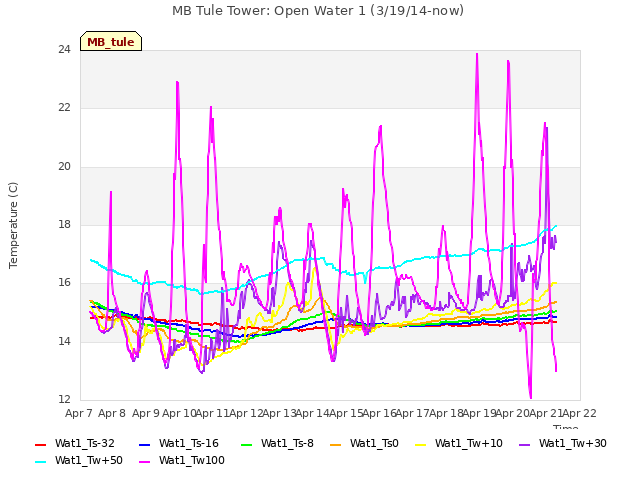Click the magenta Wat1_Tw100 legend swatch
The width and height of the screenshot is (640, 480).
coord(145,462)
